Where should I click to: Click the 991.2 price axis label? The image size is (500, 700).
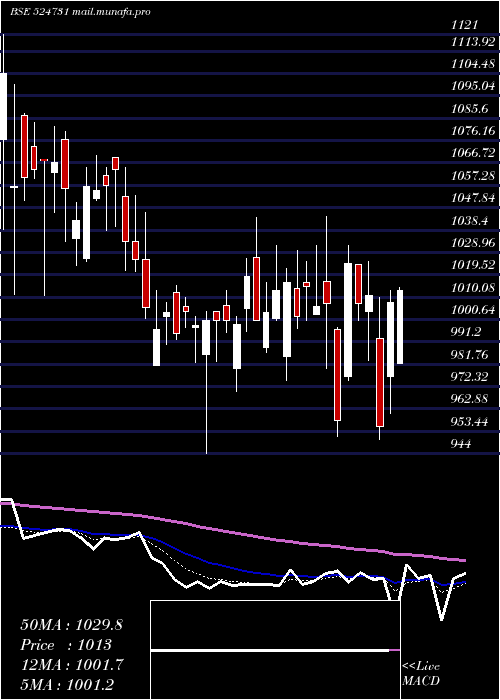click(x=467, y=332)
